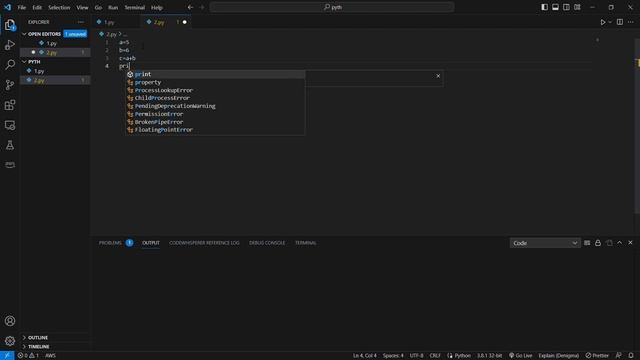
Task: Open the Explorer view in activity bar
Action: (x=10, y=25)
